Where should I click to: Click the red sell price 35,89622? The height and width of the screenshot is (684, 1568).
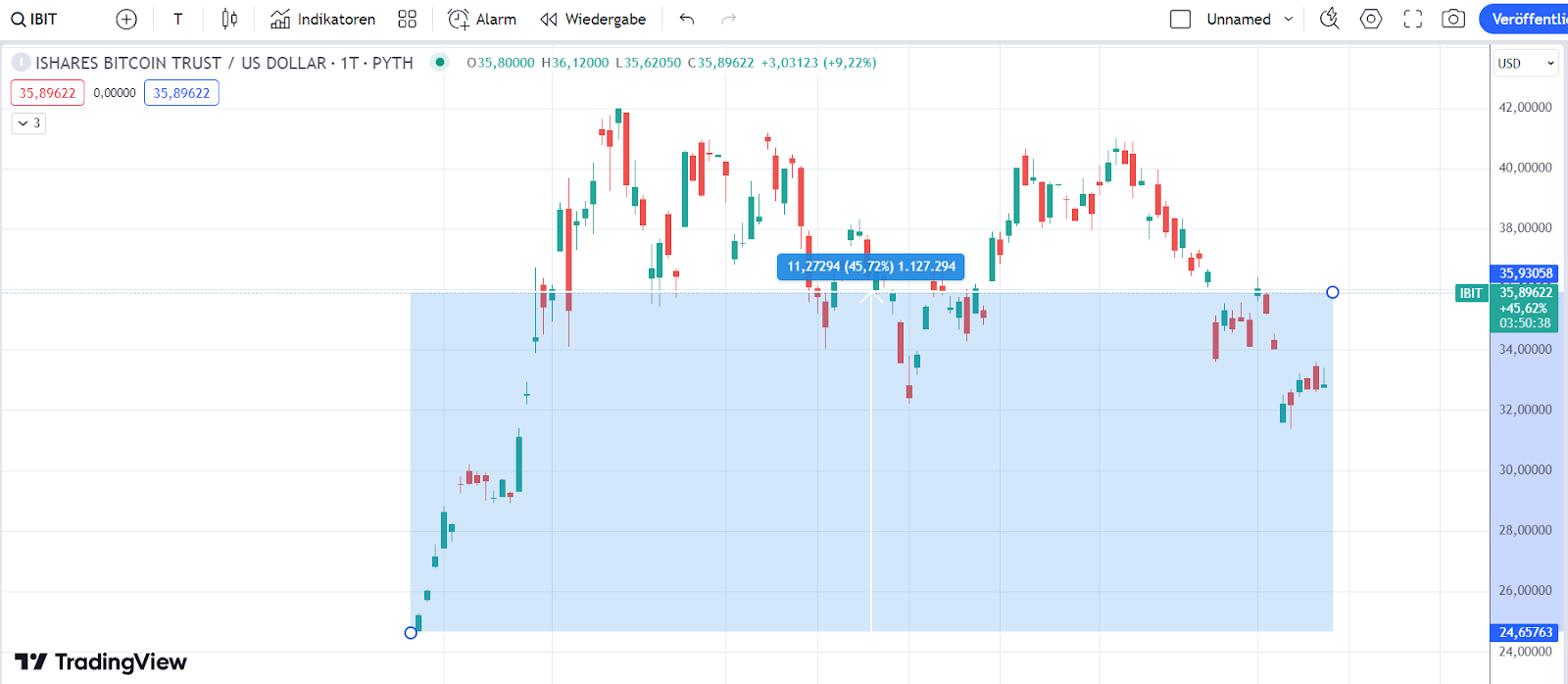[x=47, y=93]
